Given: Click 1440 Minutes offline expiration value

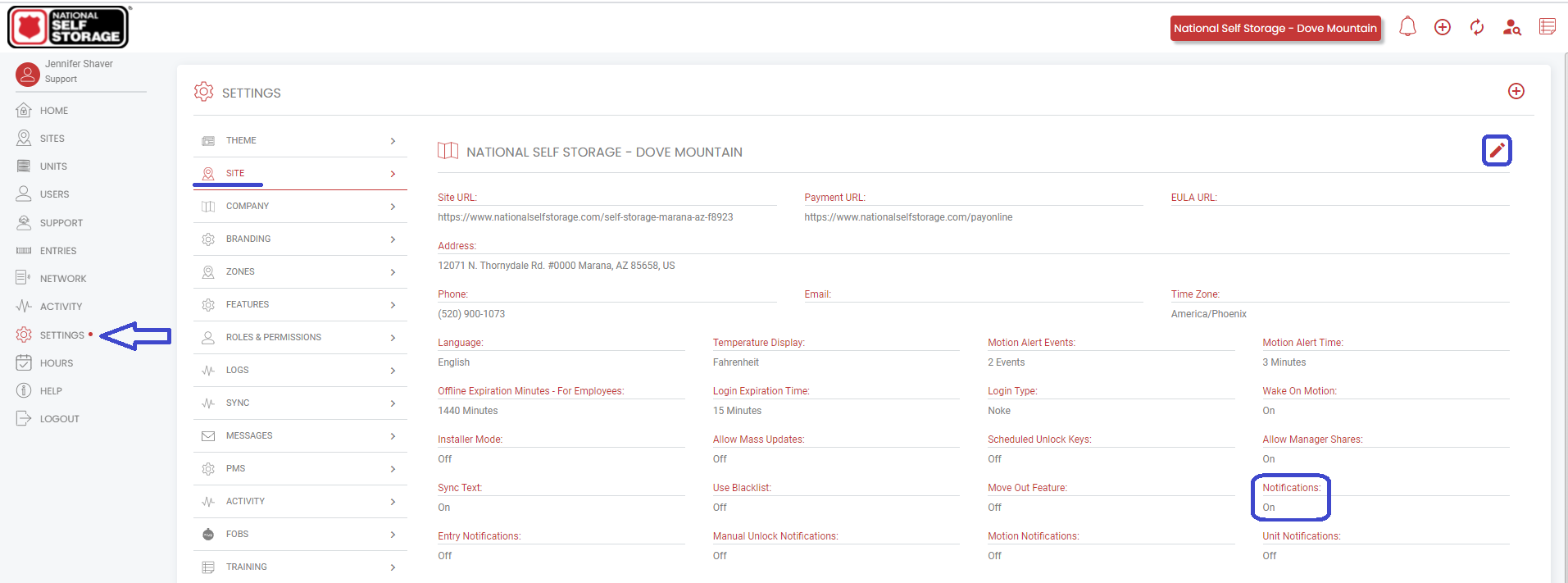Looking at the screenshot, I should pyautogui.click(x=468, y=411).
